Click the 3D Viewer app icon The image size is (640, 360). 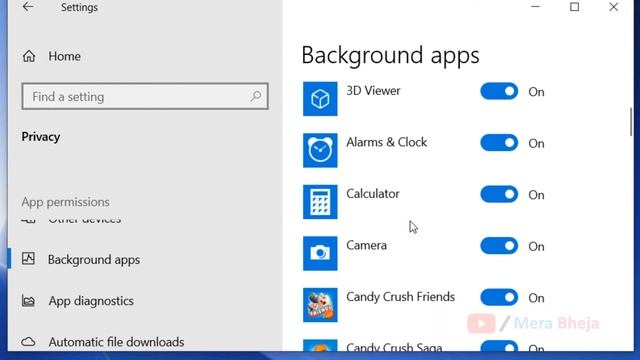[x=320, y=99]
